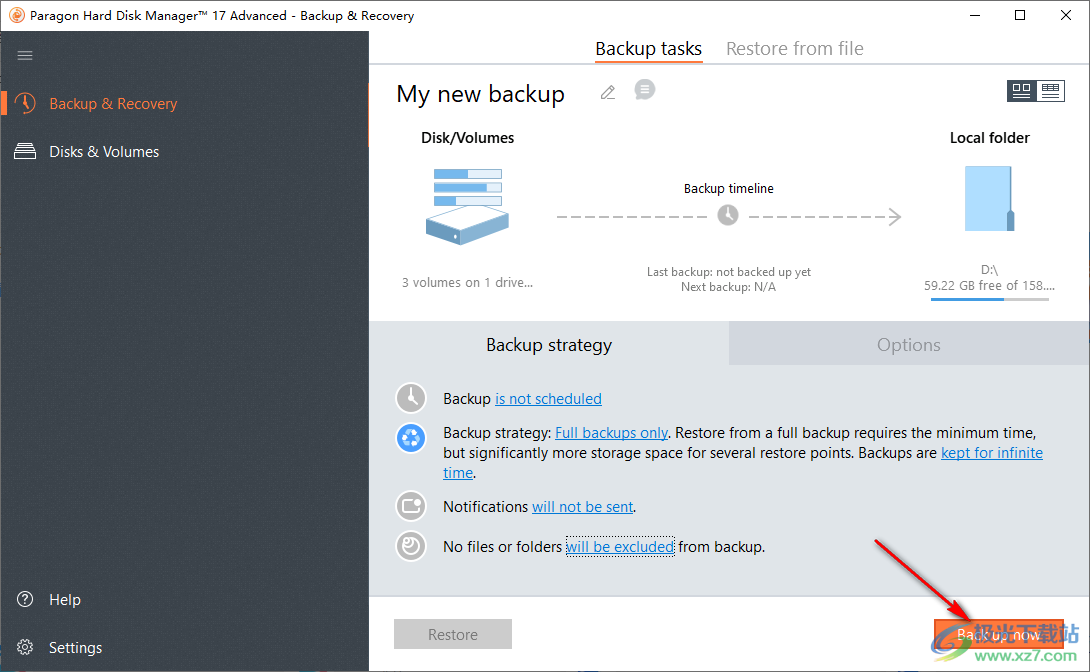Click the Paragon app logo in title bar
Viewport: 1090px width, 672px height.
[16, 15]
